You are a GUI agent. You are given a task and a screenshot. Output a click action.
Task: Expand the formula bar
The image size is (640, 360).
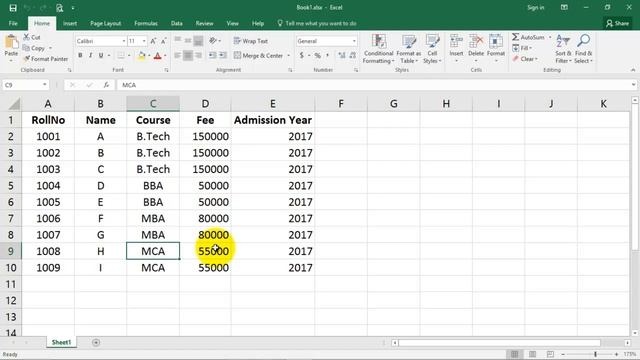pyautogui.click(x=633, y=85)
